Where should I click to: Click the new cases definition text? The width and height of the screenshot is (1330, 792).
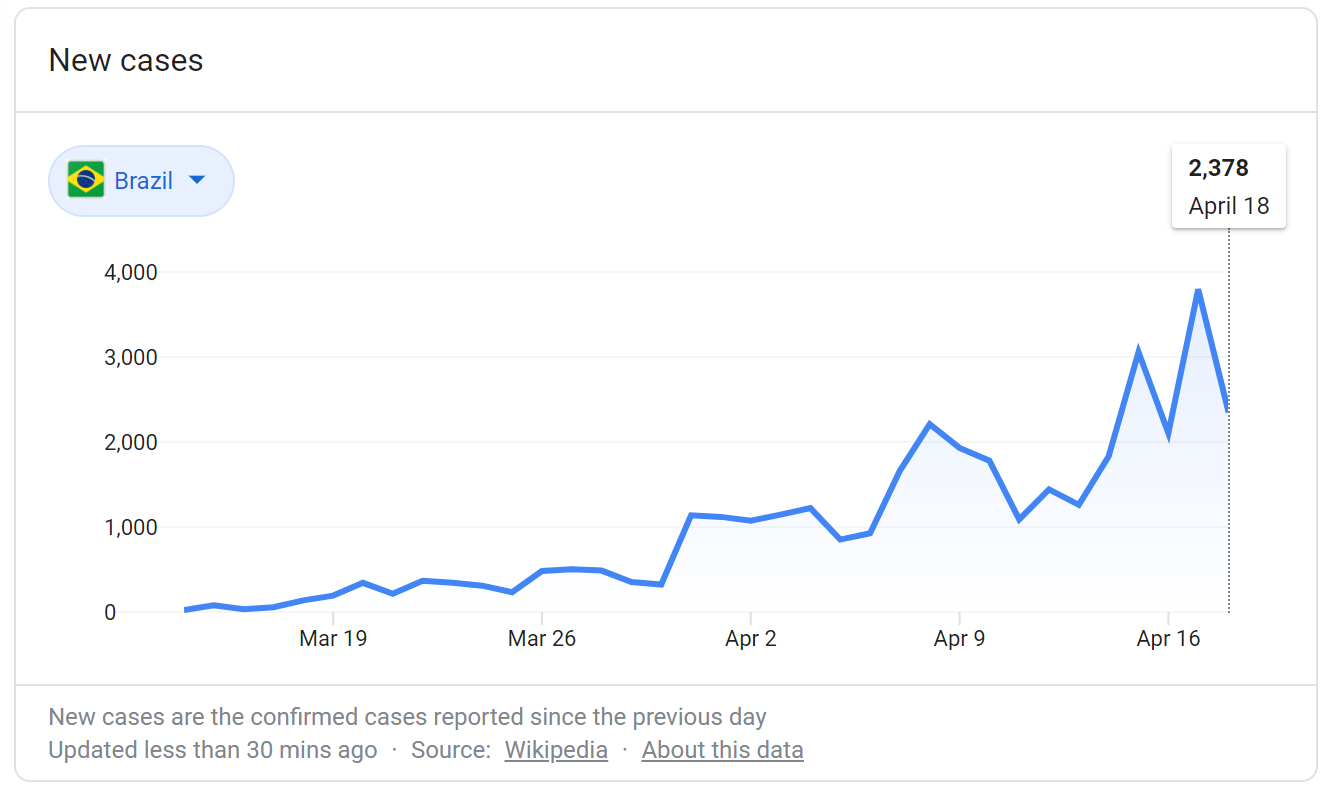[x=407, y=717]
